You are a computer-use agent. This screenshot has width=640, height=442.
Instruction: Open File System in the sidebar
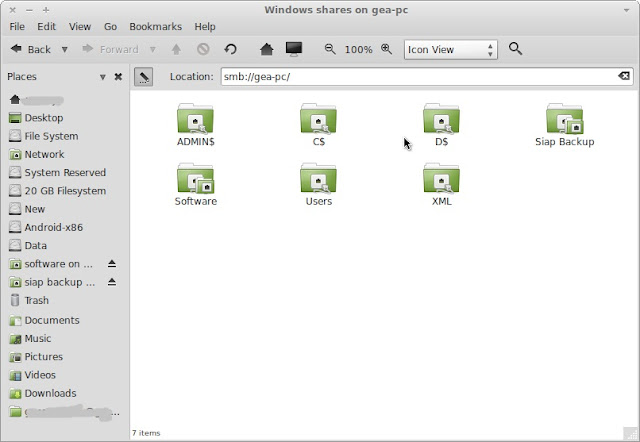click(43, 136)
